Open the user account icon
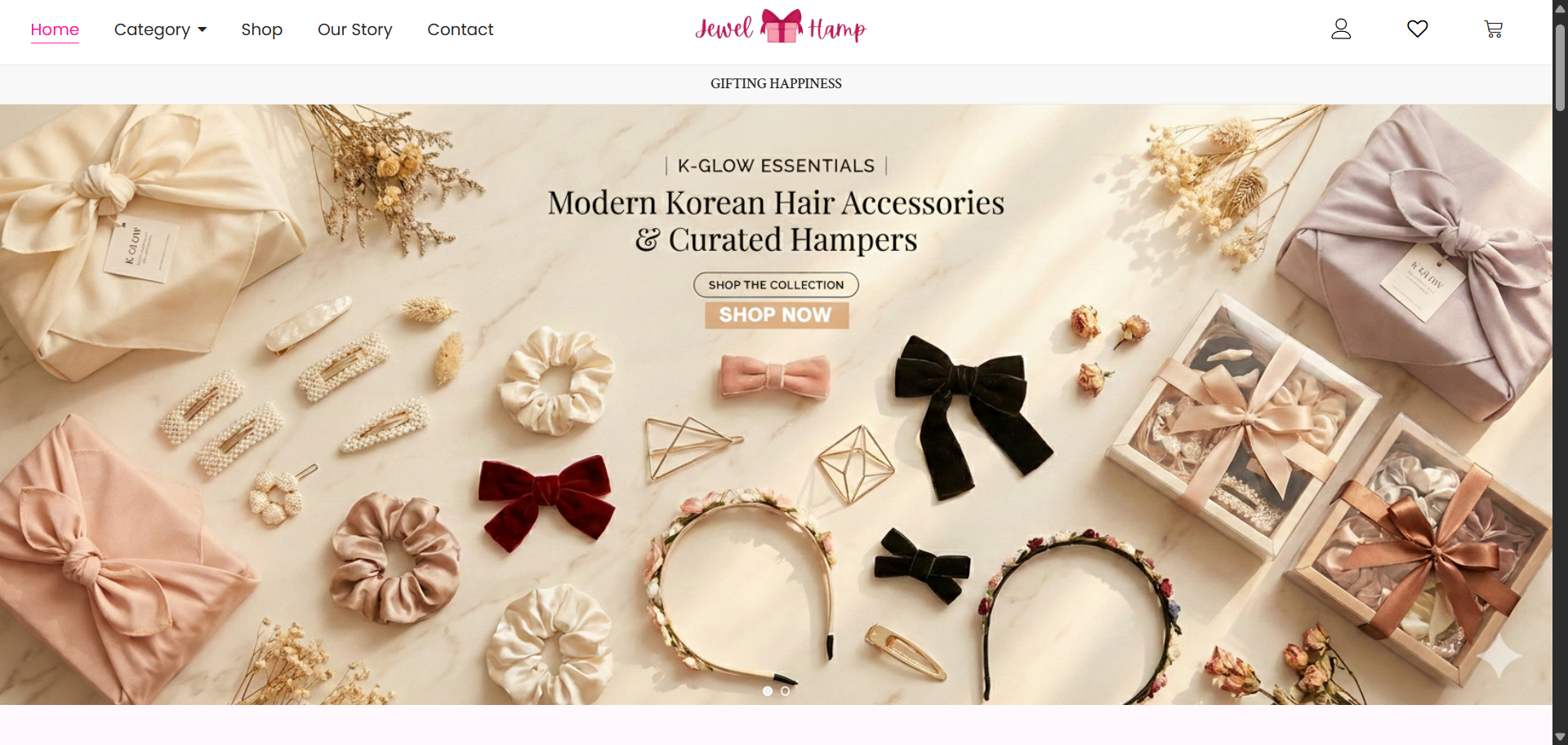 click(x=1341, y=29)
